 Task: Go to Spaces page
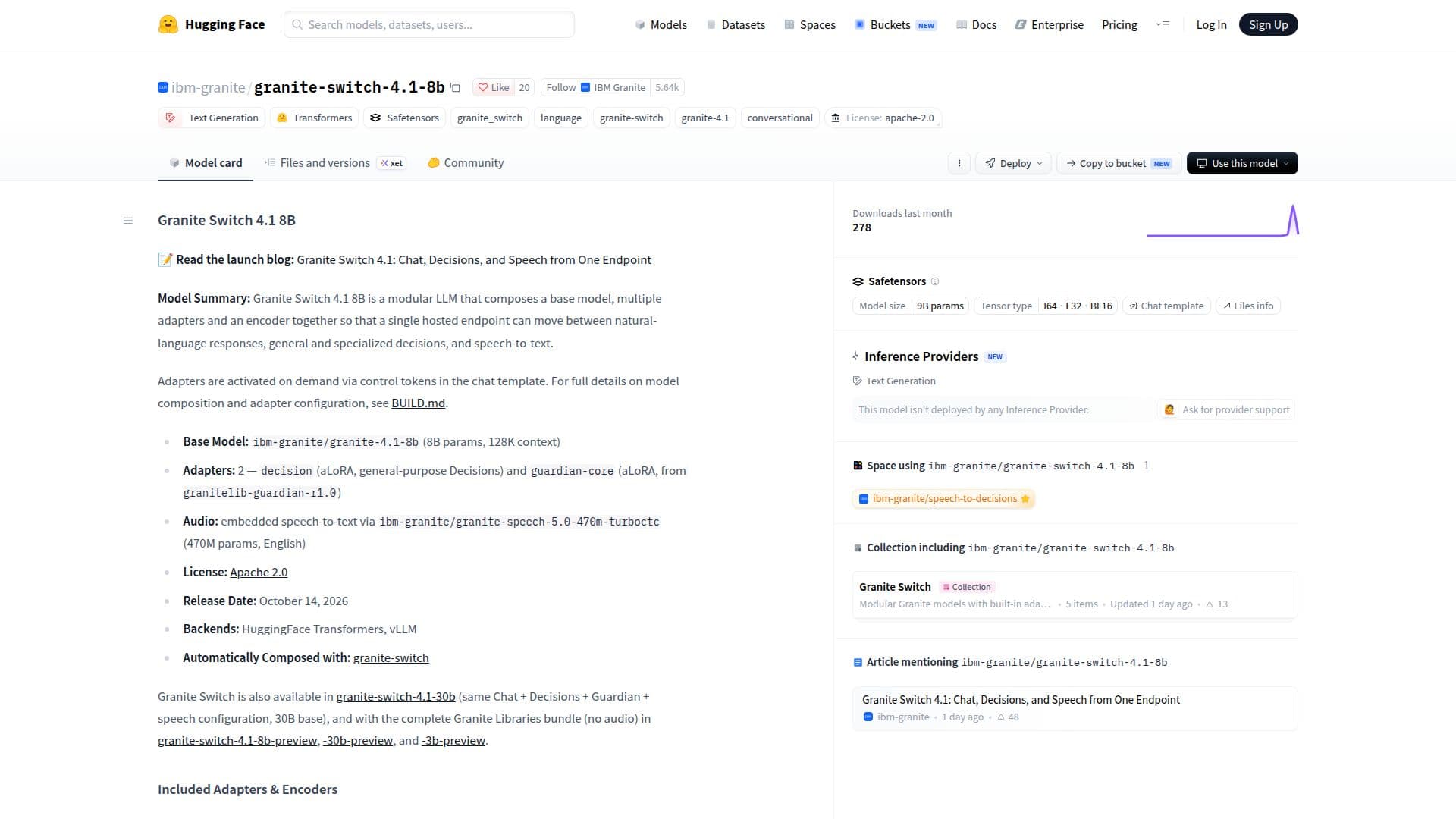coord(810,24)
